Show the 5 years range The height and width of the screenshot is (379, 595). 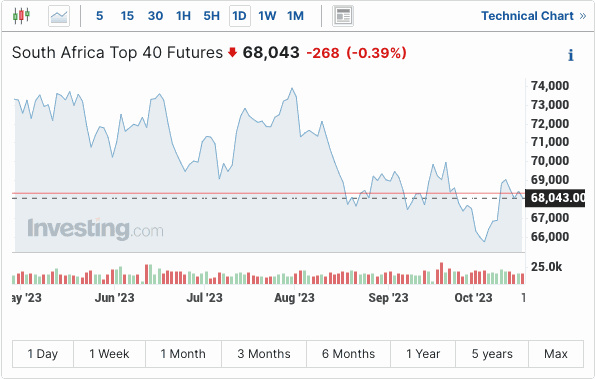(492, 354)
